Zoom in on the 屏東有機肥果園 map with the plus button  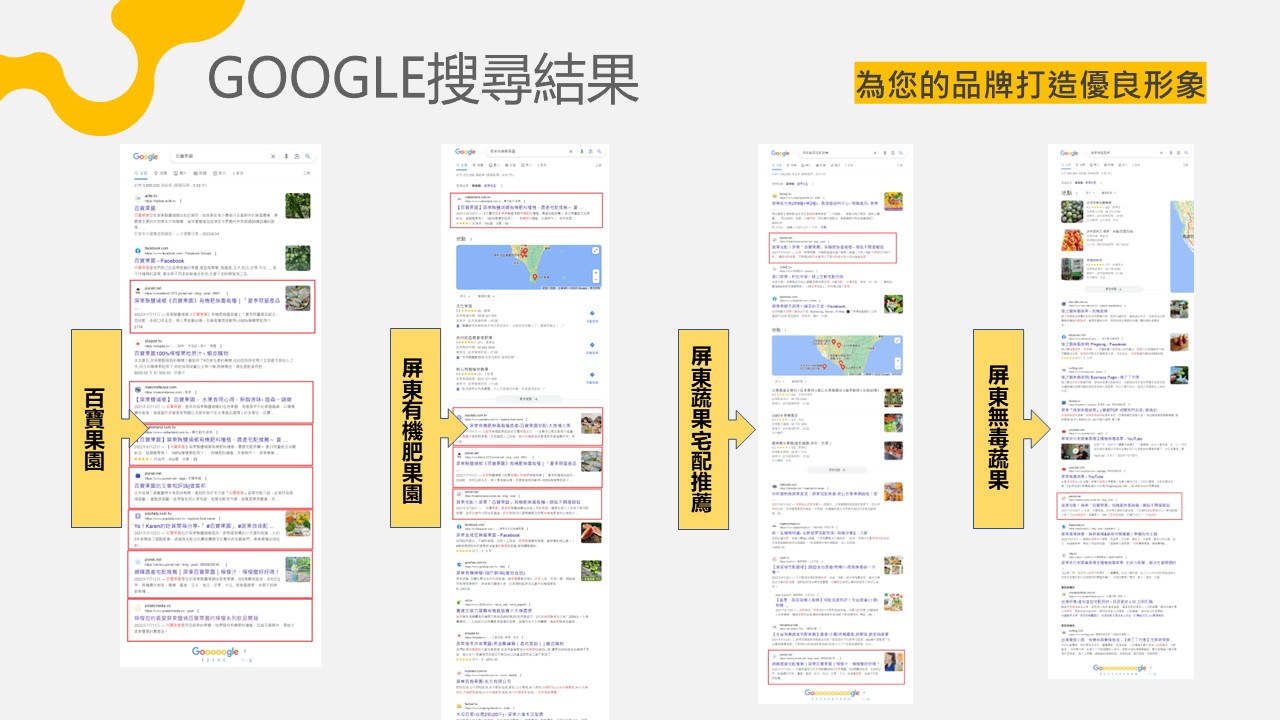click(x=595, y=274)
